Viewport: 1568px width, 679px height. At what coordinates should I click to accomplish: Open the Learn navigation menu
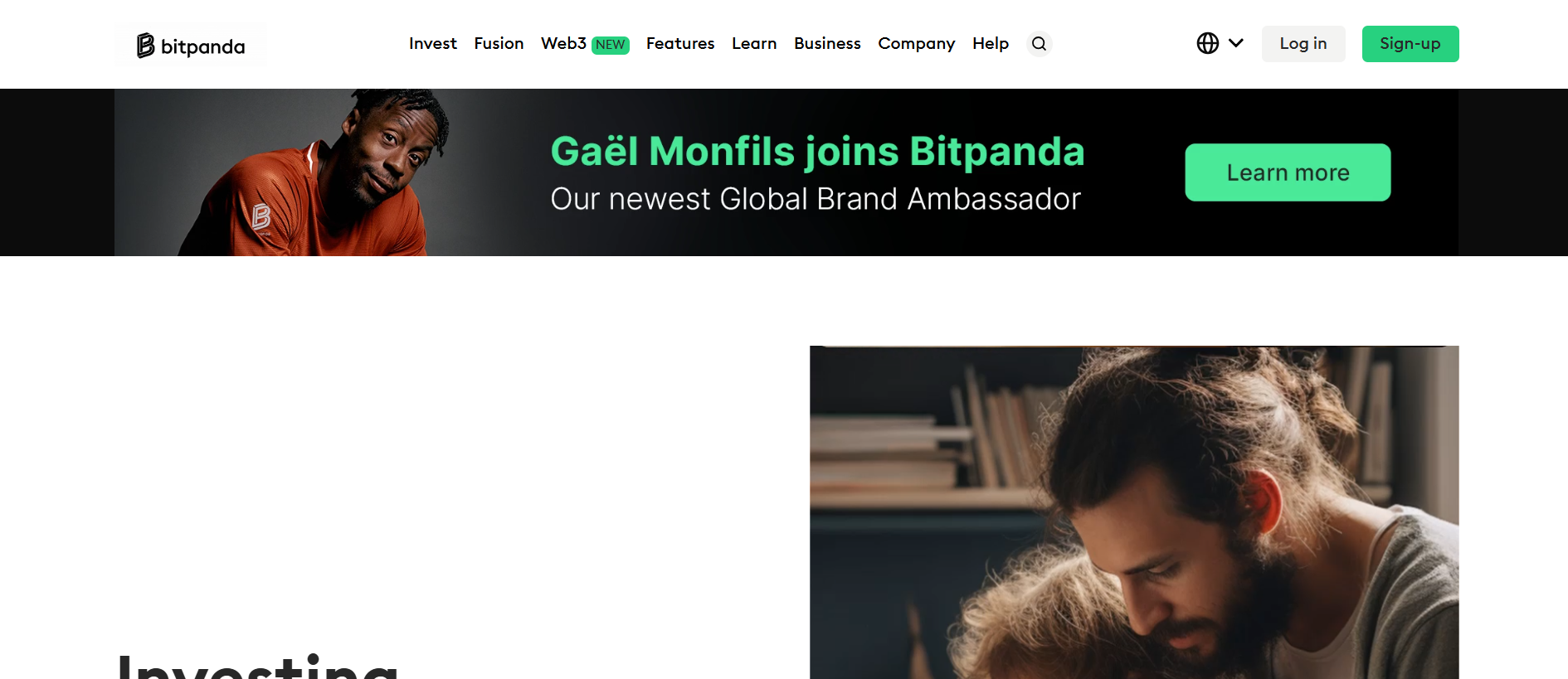754,43
